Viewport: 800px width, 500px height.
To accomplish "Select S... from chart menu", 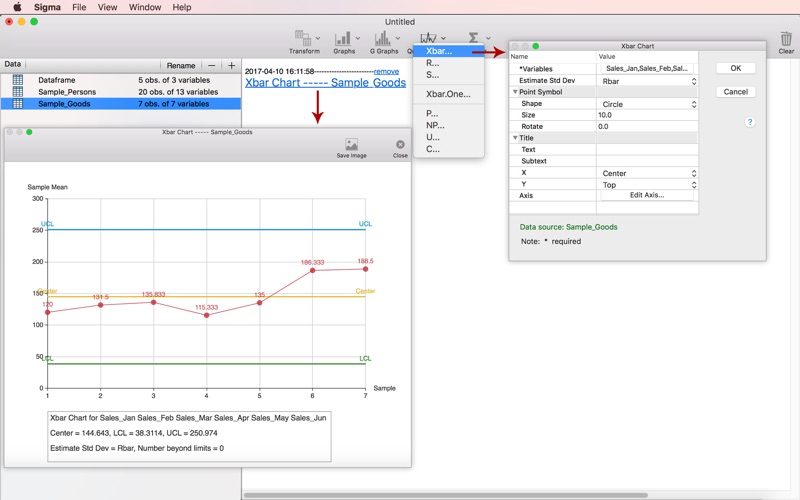I will pyautogui.click(x=448, y=74).
